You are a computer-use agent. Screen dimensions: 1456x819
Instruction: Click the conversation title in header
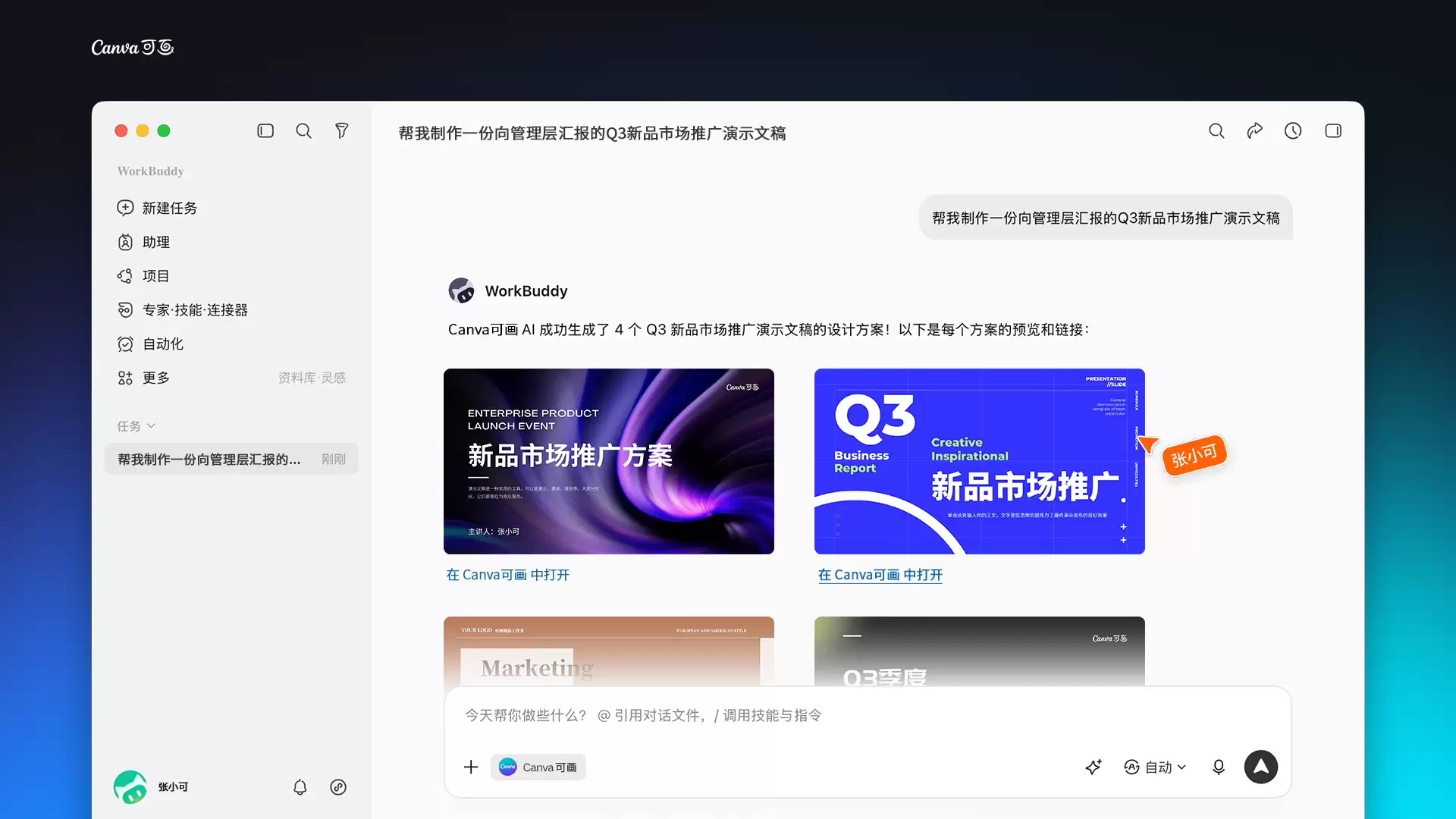coord(592,133)
